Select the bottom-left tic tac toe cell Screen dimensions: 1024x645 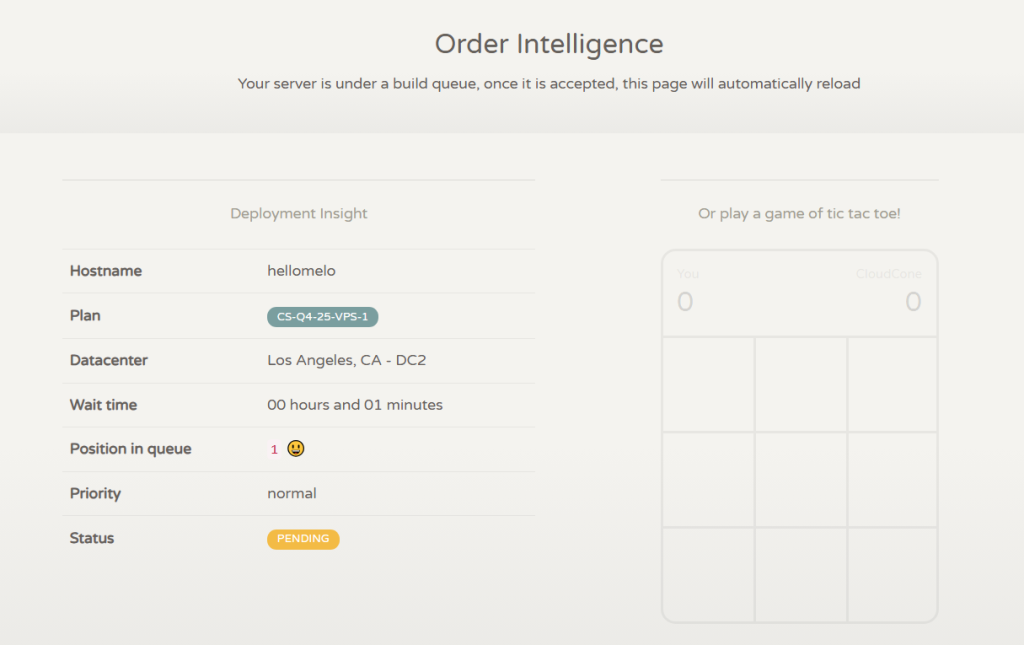click(708, 574)
